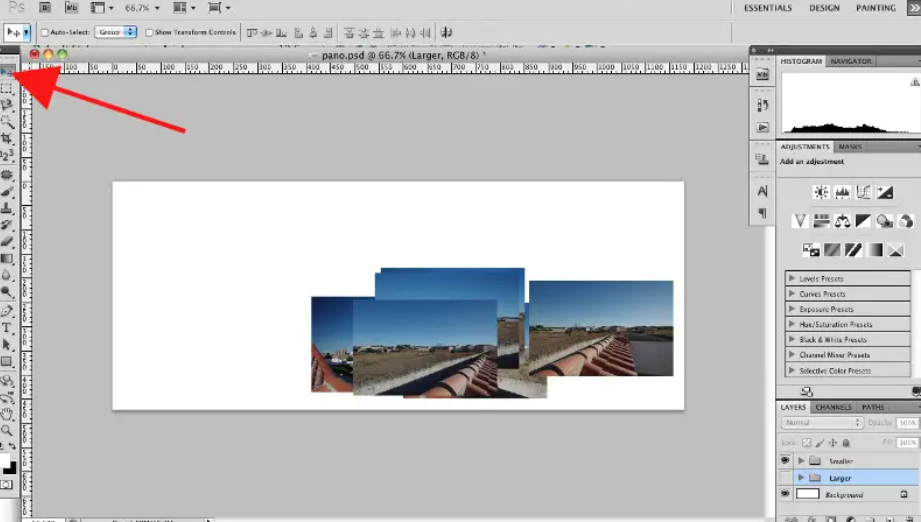Switch to the Channels tab

pos(833,408)
